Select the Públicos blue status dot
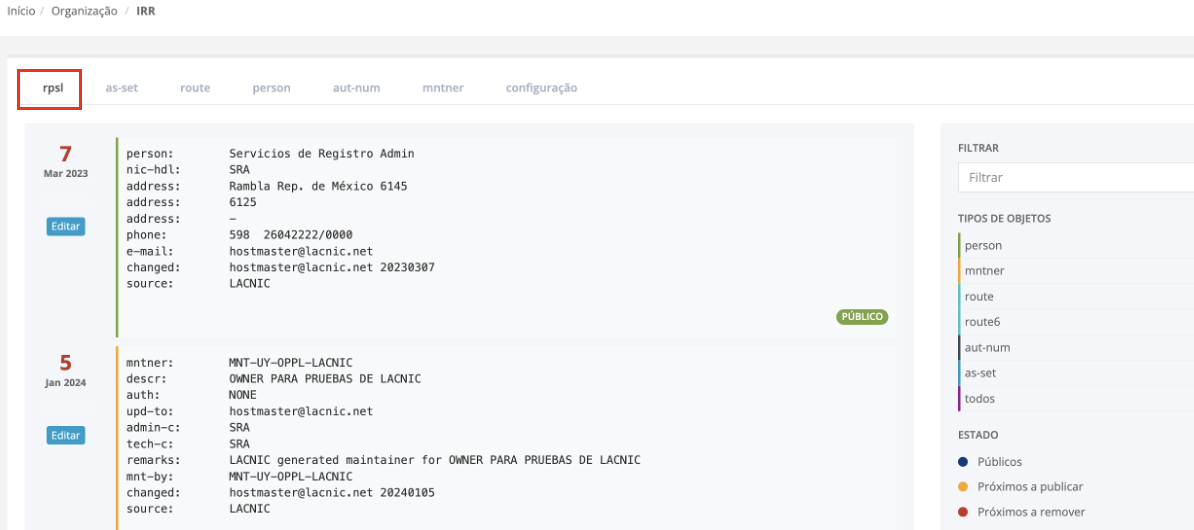1194x530 pixels. pos(963,462)
